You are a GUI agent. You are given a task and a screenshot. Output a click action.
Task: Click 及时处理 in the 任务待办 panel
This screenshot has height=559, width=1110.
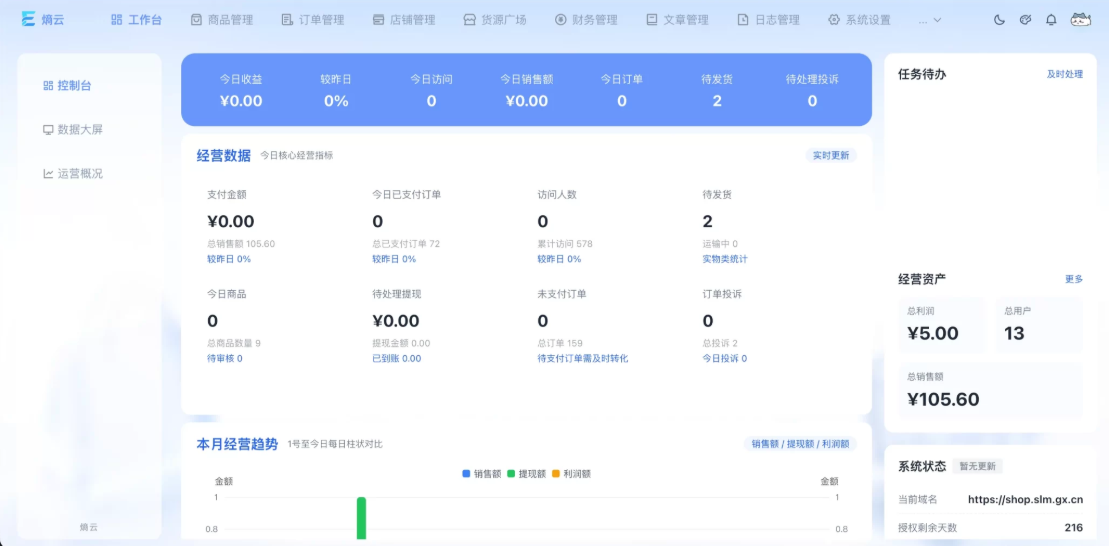tap(1065, 74)
